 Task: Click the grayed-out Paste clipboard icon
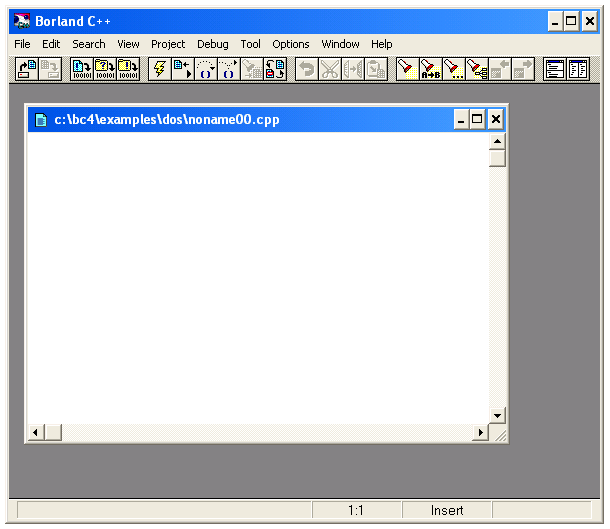[x=376, y=69]
